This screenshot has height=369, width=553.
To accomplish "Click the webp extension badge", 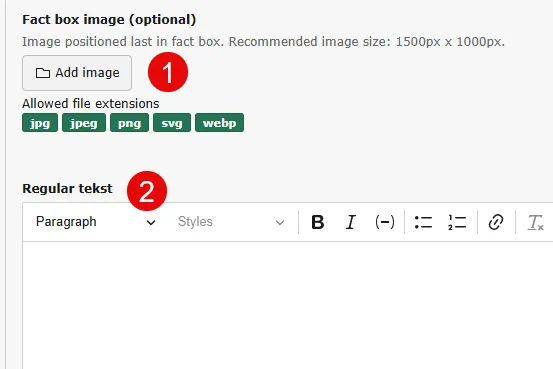I will (219, 123).
